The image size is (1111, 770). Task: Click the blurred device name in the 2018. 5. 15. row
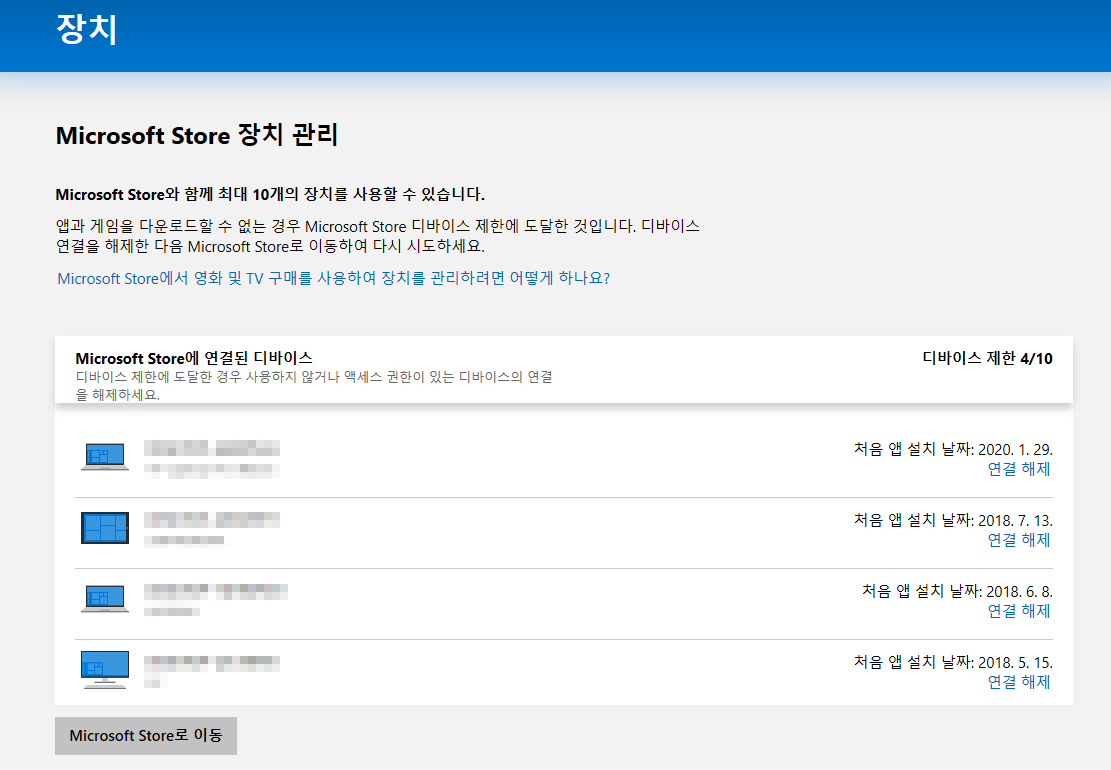212,663
